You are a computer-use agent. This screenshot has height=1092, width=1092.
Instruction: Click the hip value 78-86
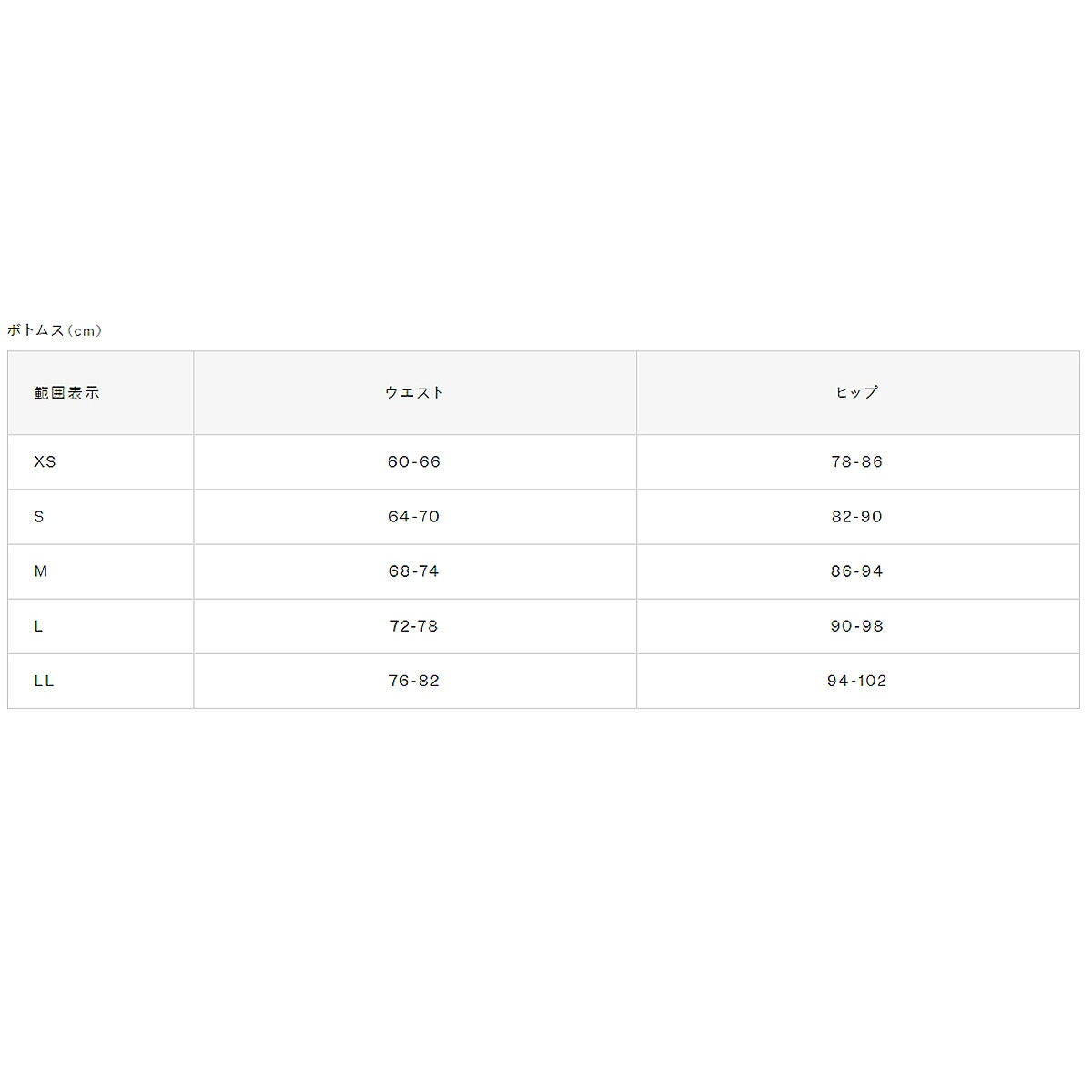click(857, 462)
